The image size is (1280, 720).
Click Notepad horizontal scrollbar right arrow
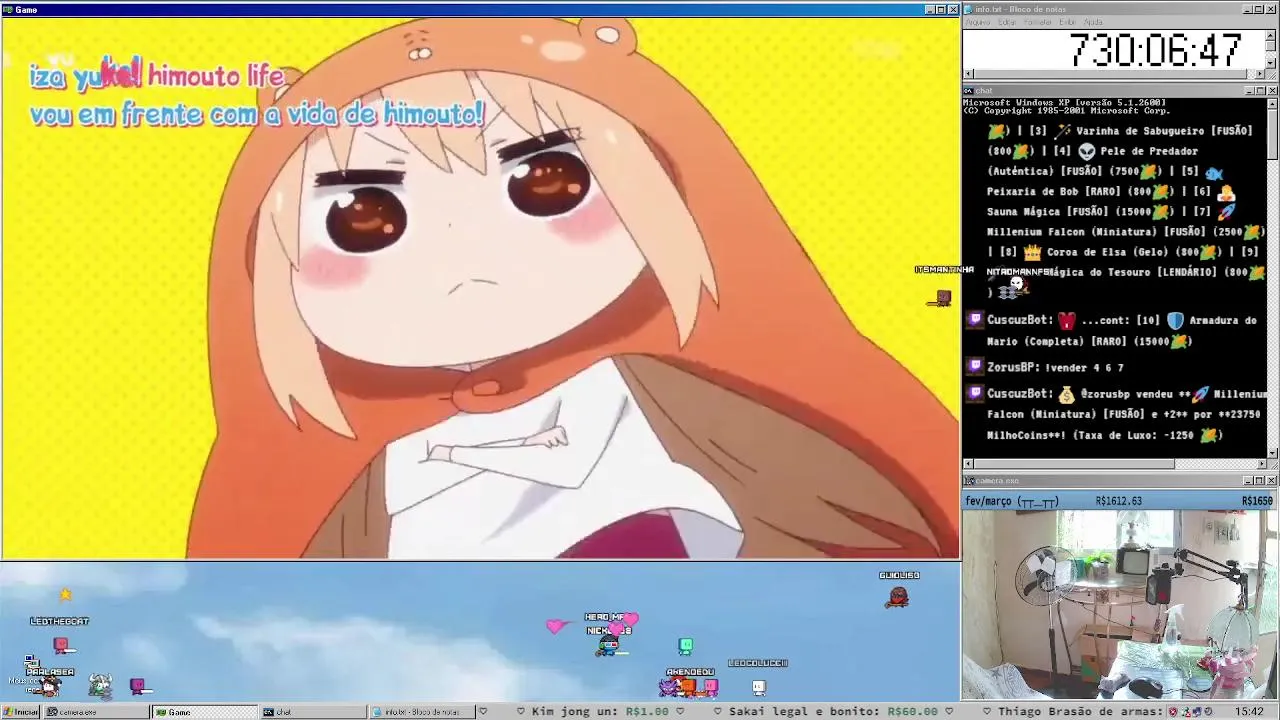click(x=1261, y=75)
